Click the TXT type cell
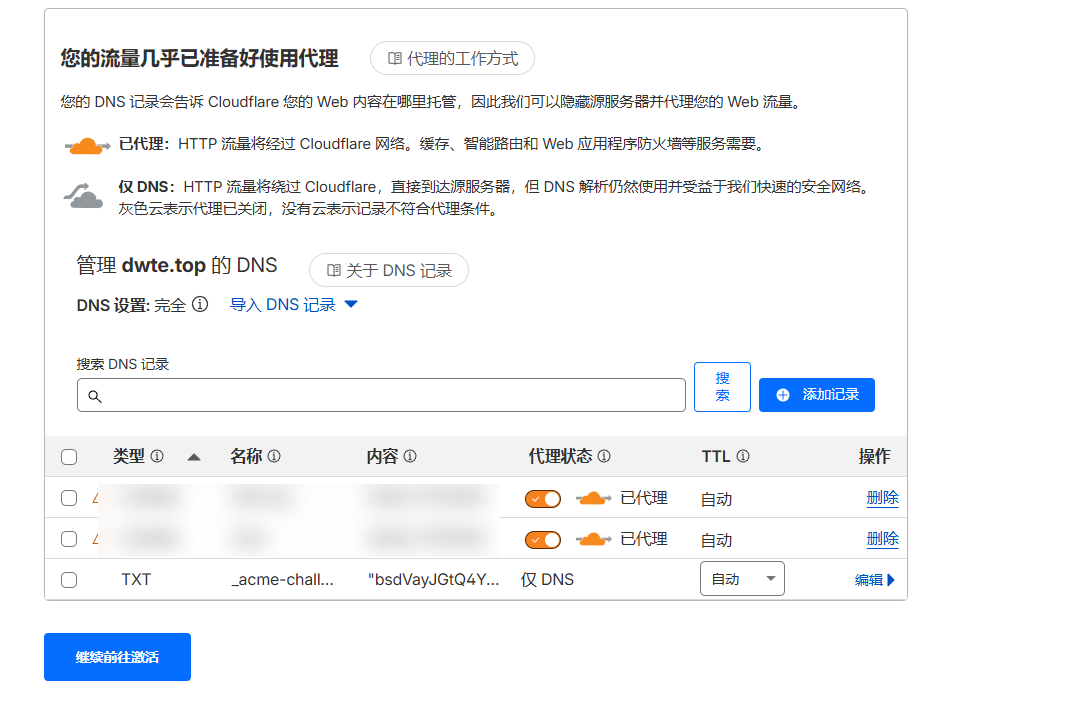 click(x=136, y=579)
